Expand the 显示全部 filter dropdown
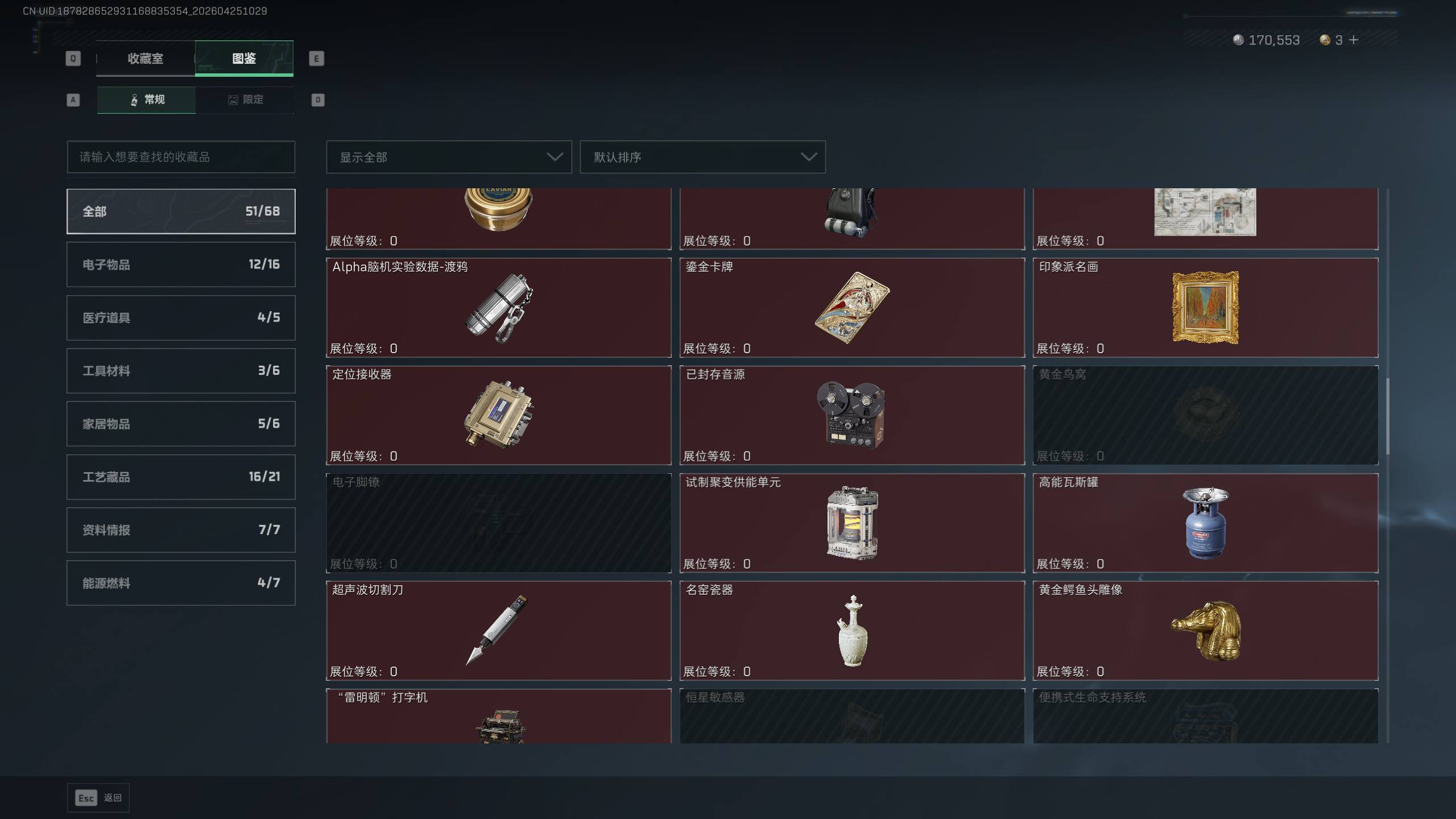Viewport: 1456px width, 819px height. (449, 157)
